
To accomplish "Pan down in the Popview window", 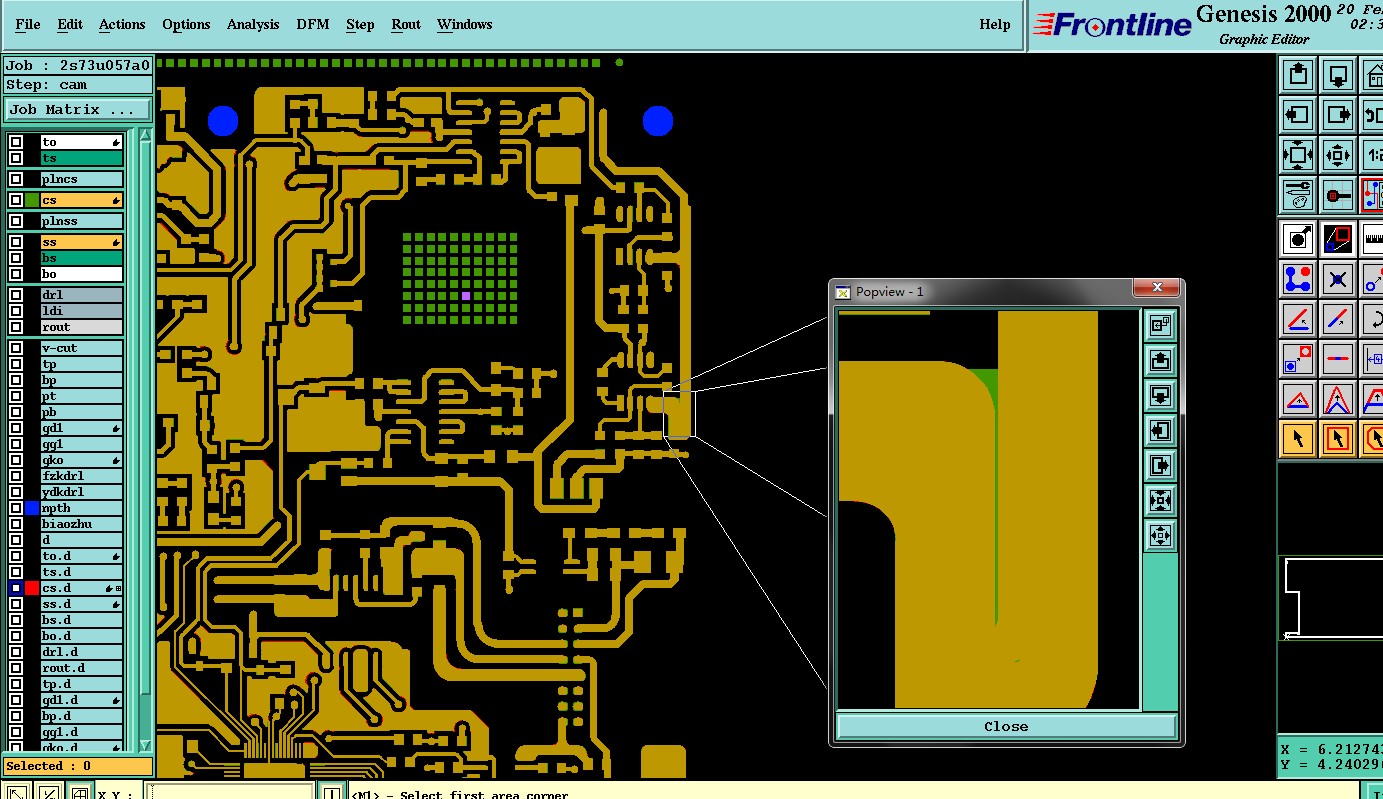I will (x=1160, y=395).
